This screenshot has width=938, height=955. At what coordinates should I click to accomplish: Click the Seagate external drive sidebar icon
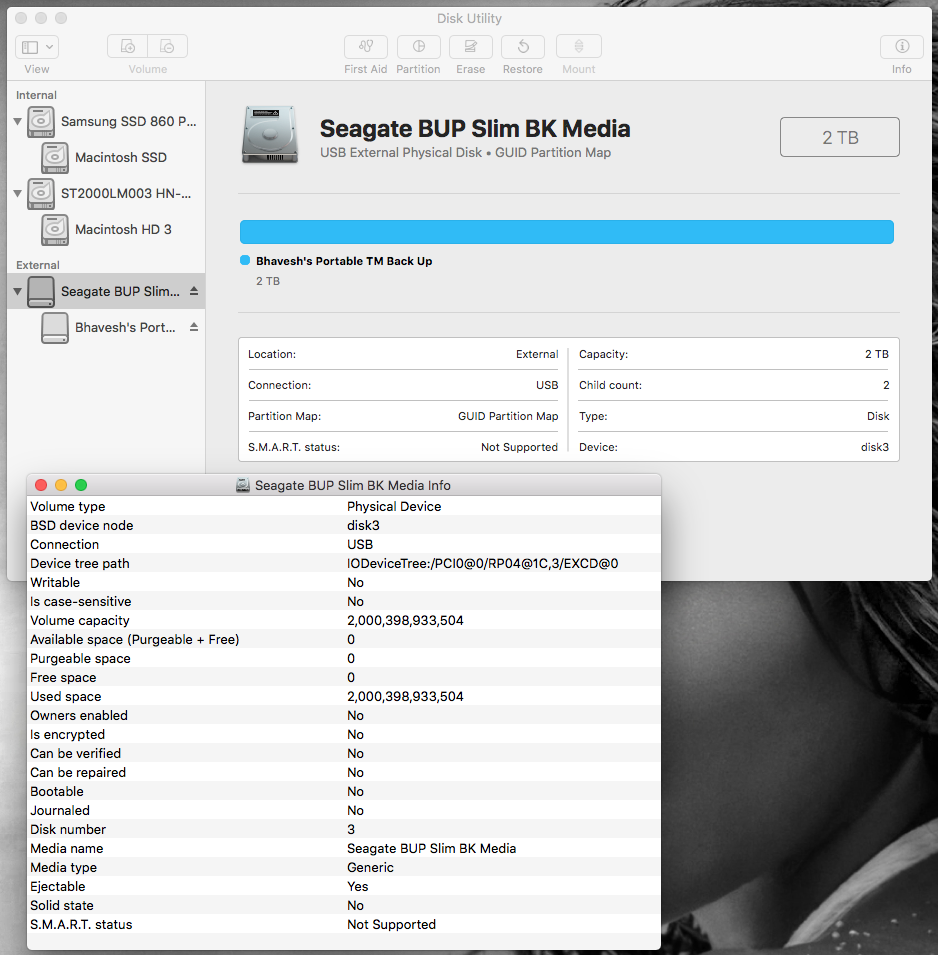point(41,291)
